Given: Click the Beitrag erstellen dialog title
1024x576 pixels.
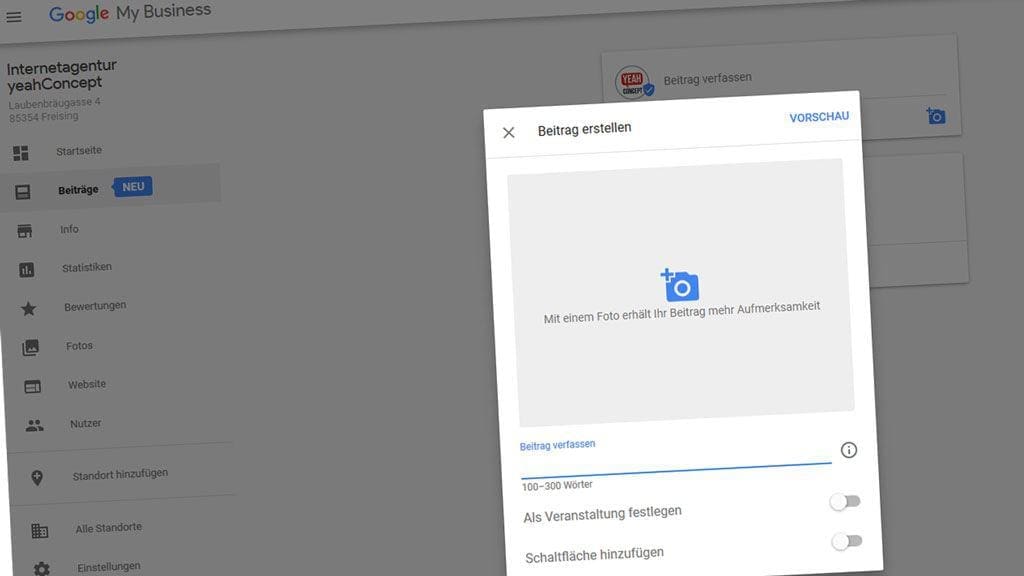Looking at the screenshot, I should pos(584,129).
